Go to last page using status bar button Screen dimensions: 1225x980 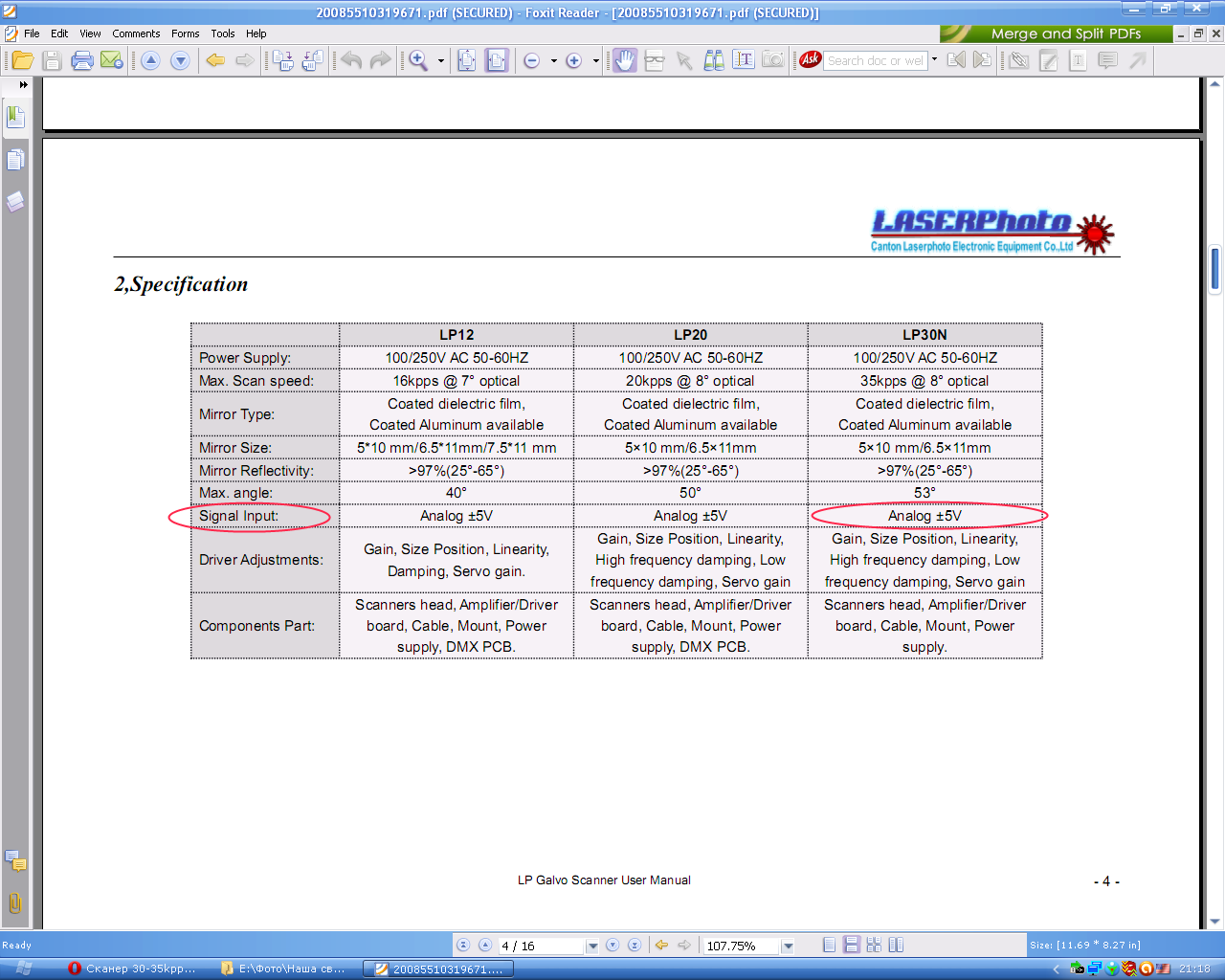pyautogui.click(x=635, y=946)
